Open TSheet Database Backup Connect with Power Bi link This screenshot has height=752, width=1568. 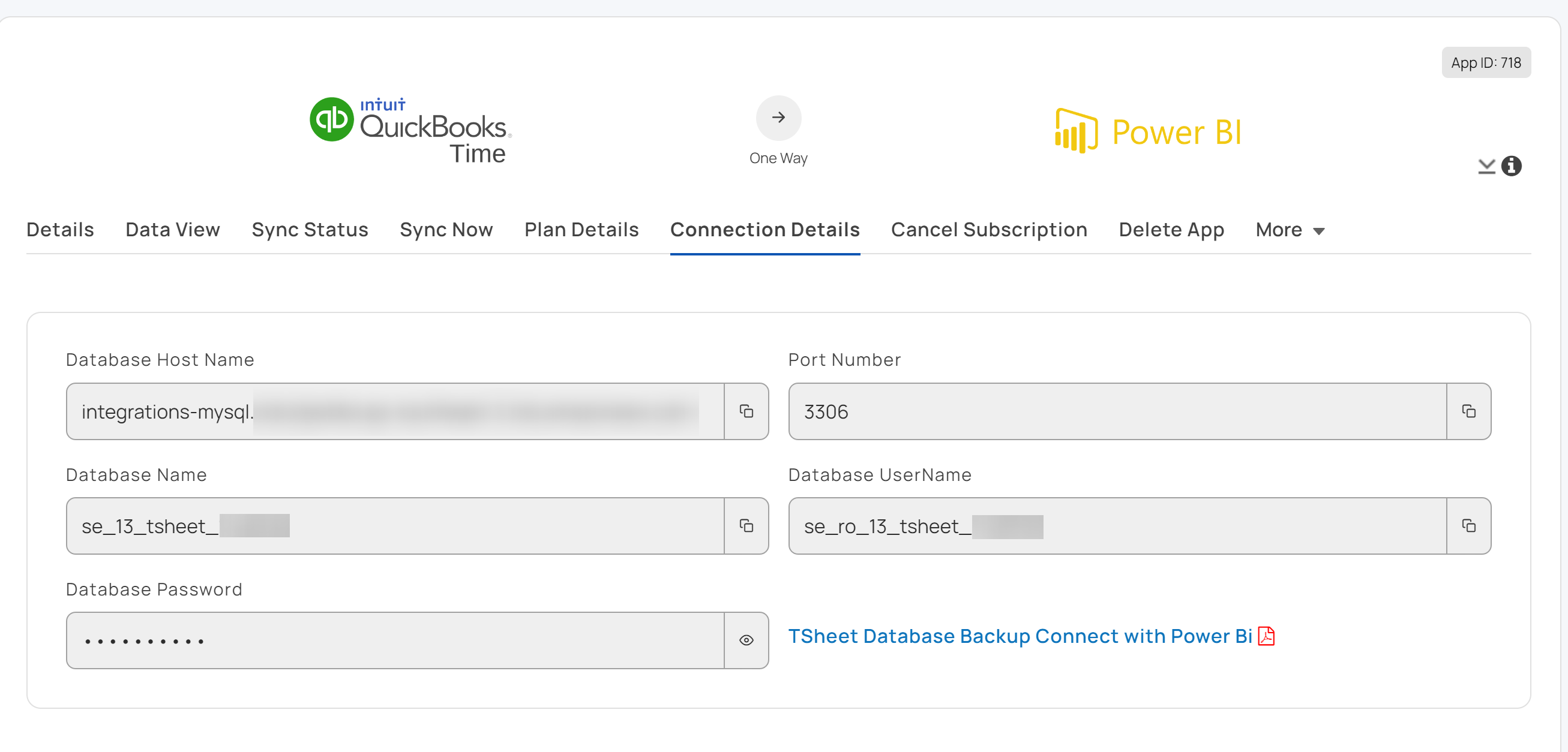coord(1020,636)
